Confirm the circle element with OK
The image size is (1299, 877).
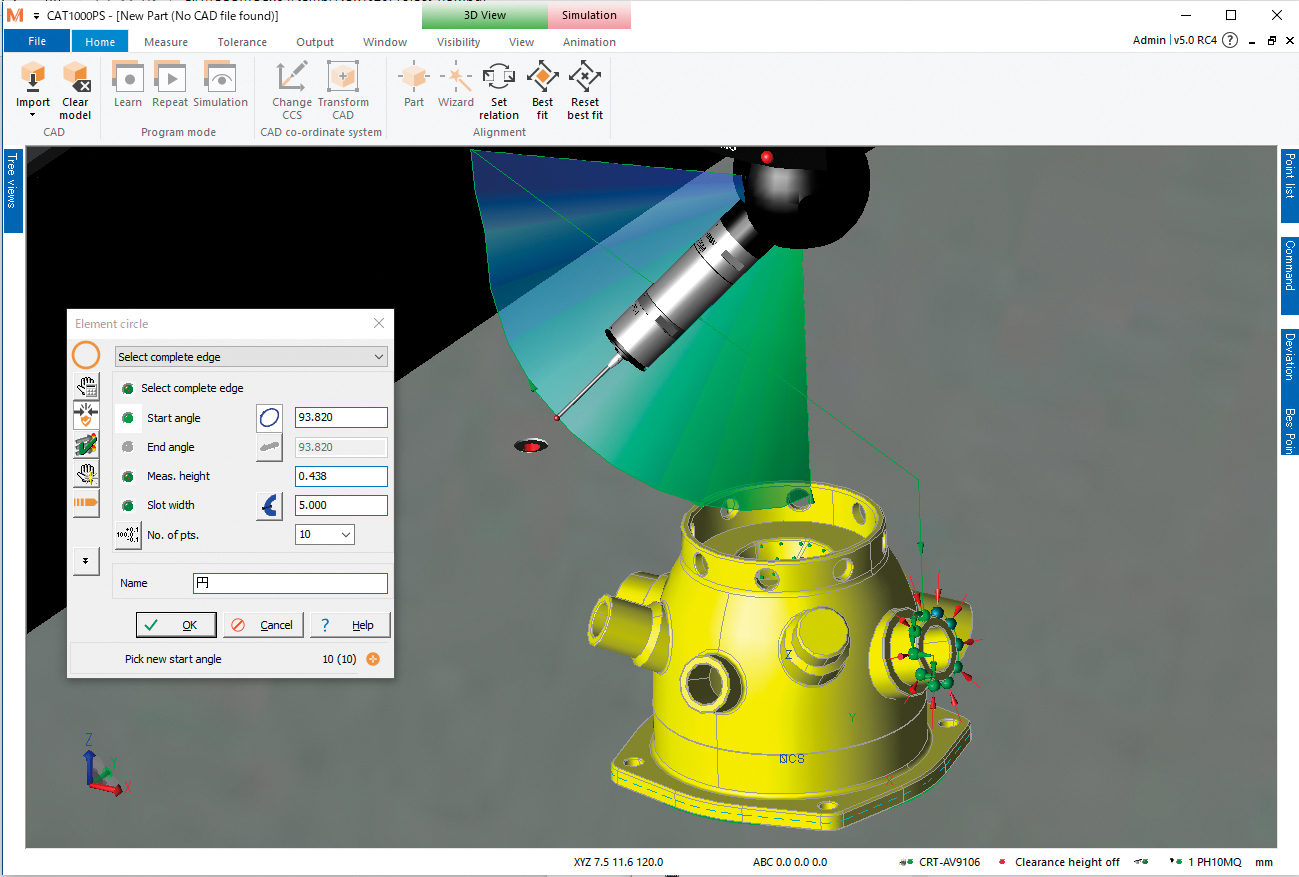176,624
